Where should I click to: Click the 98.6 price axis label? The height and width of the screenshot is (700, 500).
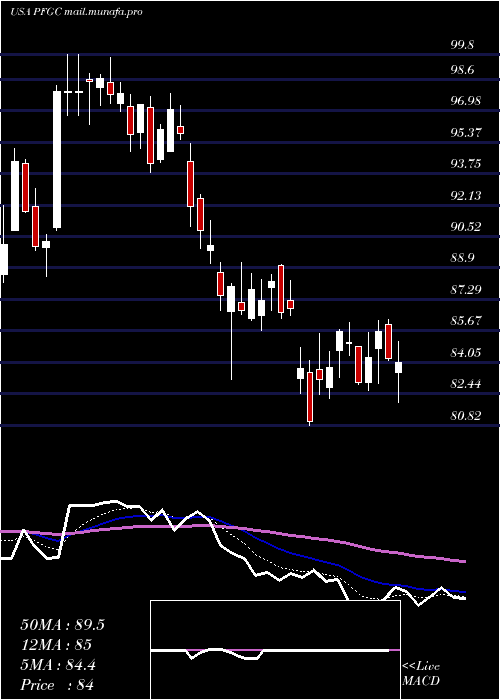point(462,70)
